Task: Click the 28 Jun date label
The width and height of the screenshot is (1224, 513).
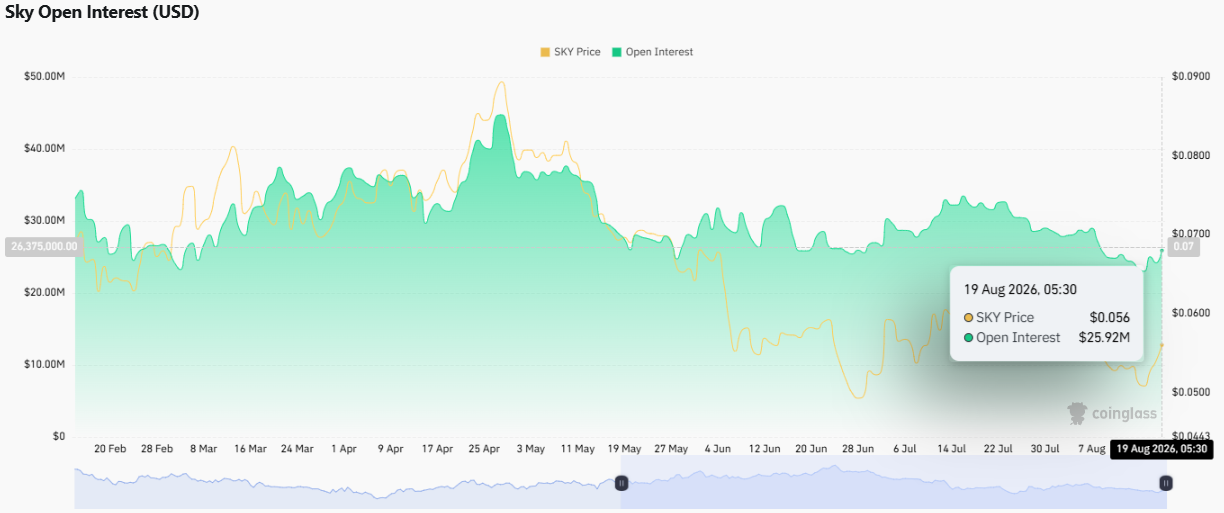Action: click(858, 449)
